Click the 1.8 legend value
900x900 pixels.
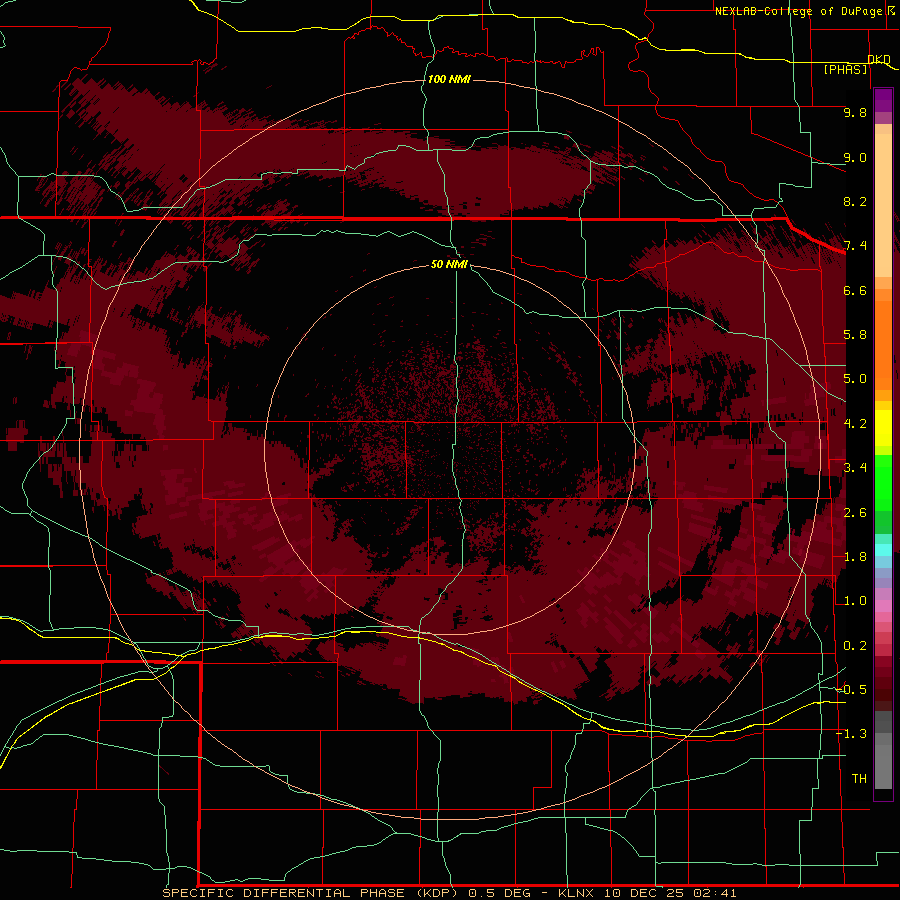855,557
